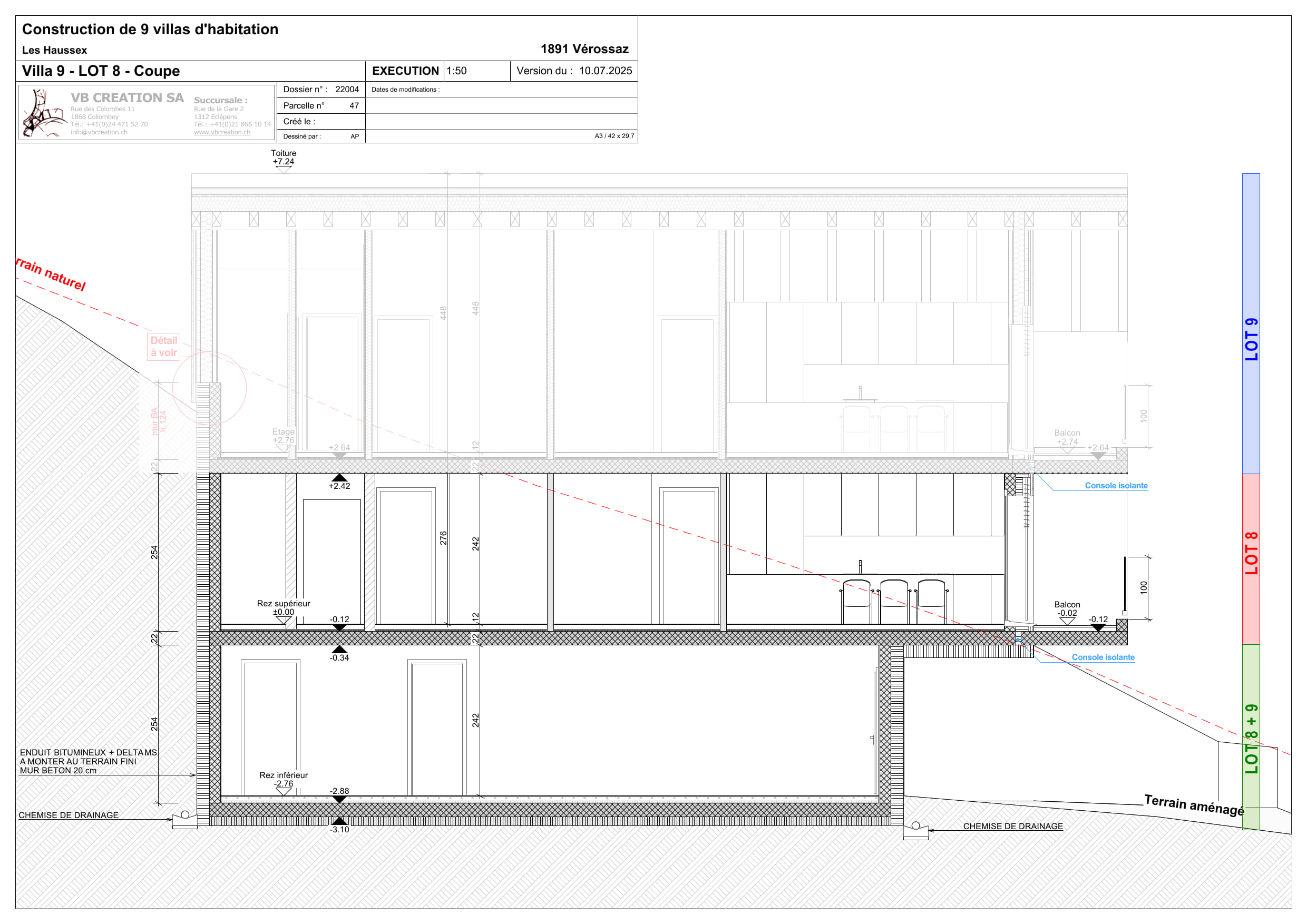Image resolution: width=1307 pixels, height=924 pixels.
Task: Click the Balcon -0.02 level marker
Action: 1067,621
